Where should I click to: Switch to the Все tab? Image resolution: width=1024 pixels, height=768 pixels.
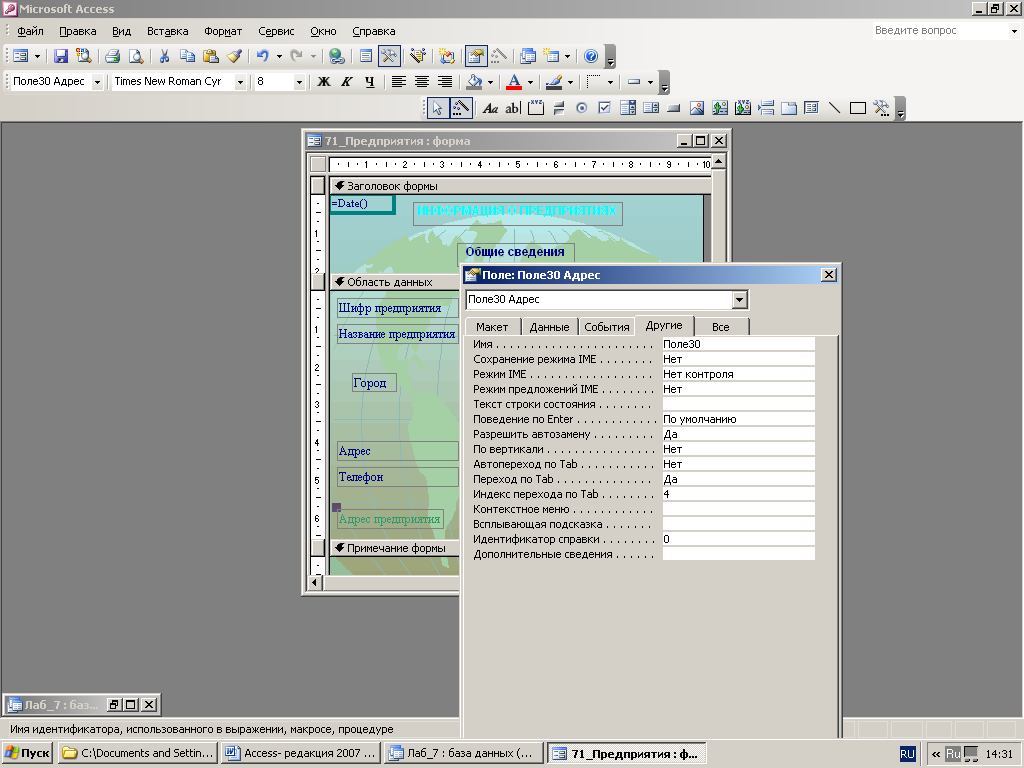click(x=720, y=327)
